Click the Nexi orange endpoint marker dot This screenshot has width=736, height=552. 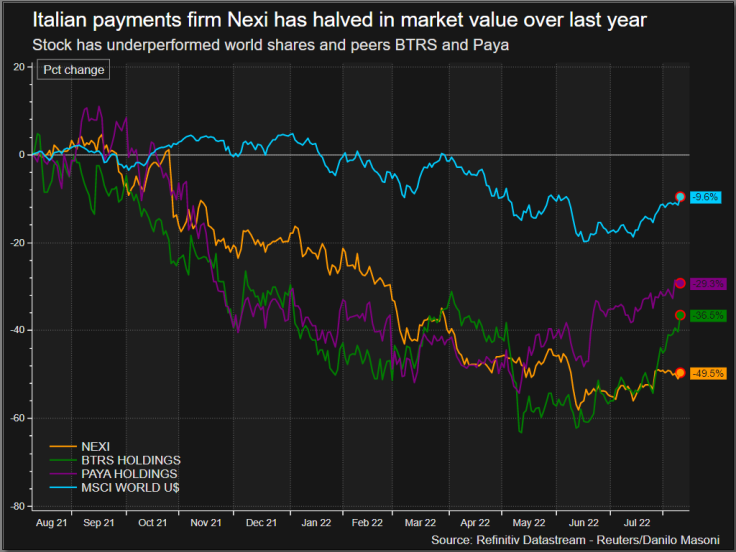tap(680, 373)
